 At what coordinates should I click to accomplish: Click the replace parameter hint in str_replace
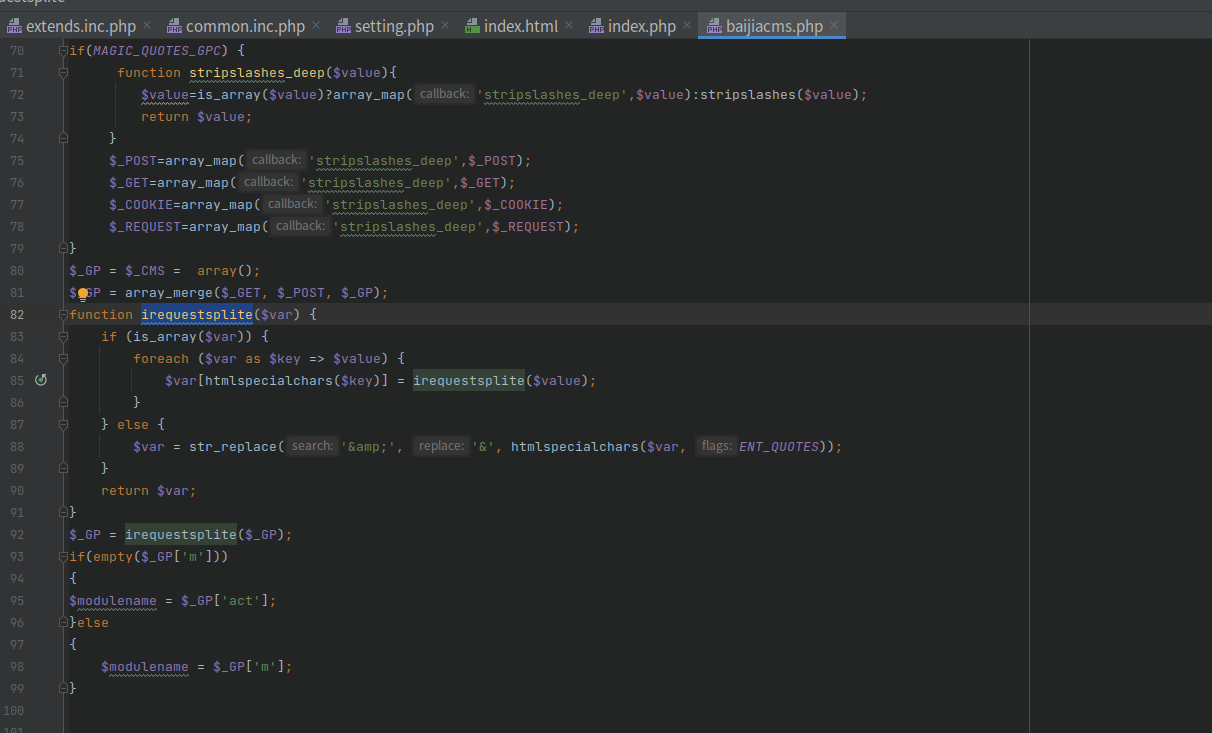[x=441, y=446]
